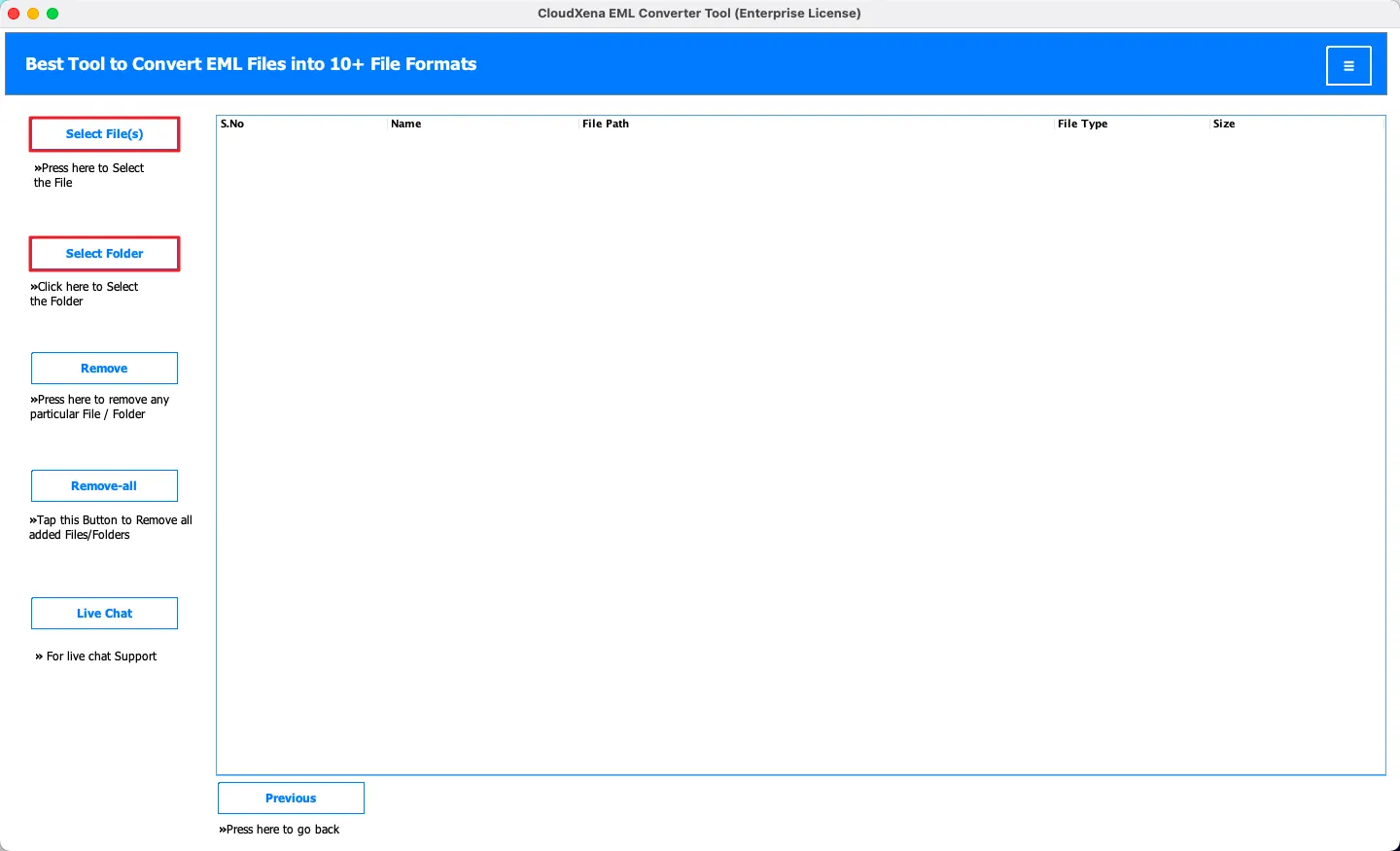The width and height of the screenshot is (1400, 851).
Task: Click the 'Press here to go back' hint
Action: (280, 830)
